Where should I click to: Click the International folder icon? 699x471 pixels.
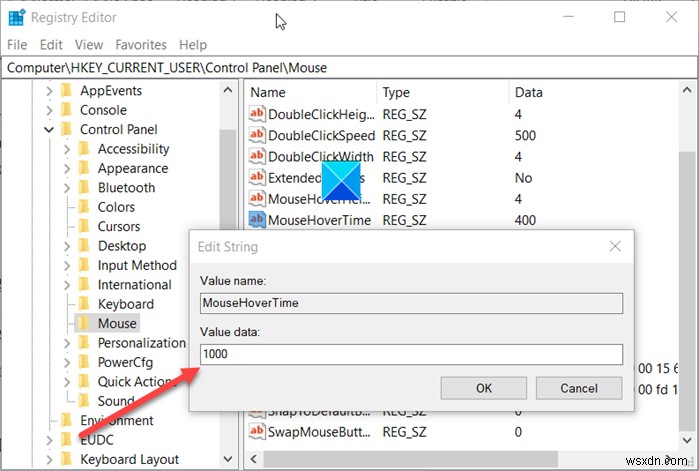(84, 284)
